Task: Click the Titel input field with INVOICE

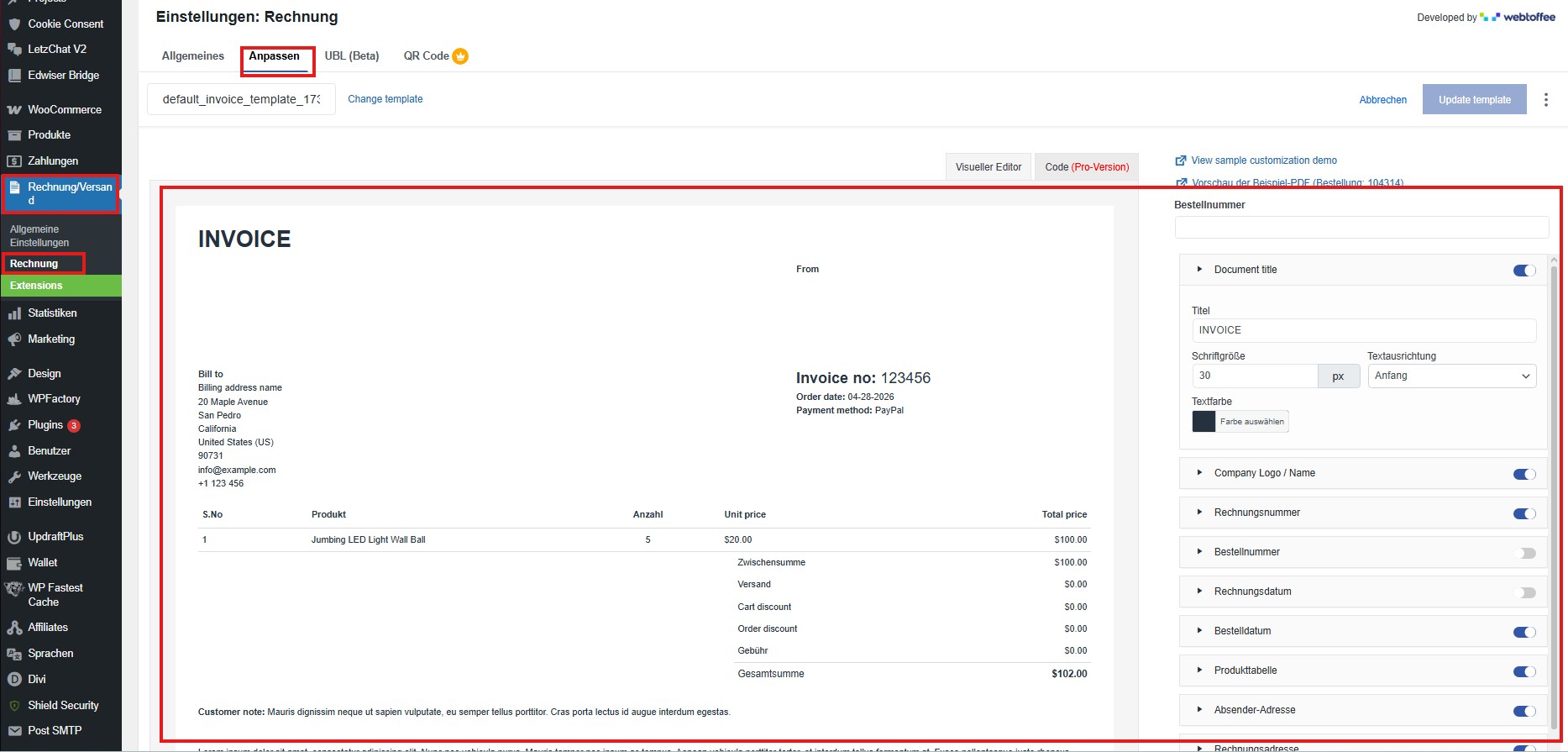Action: [1364, 330]
